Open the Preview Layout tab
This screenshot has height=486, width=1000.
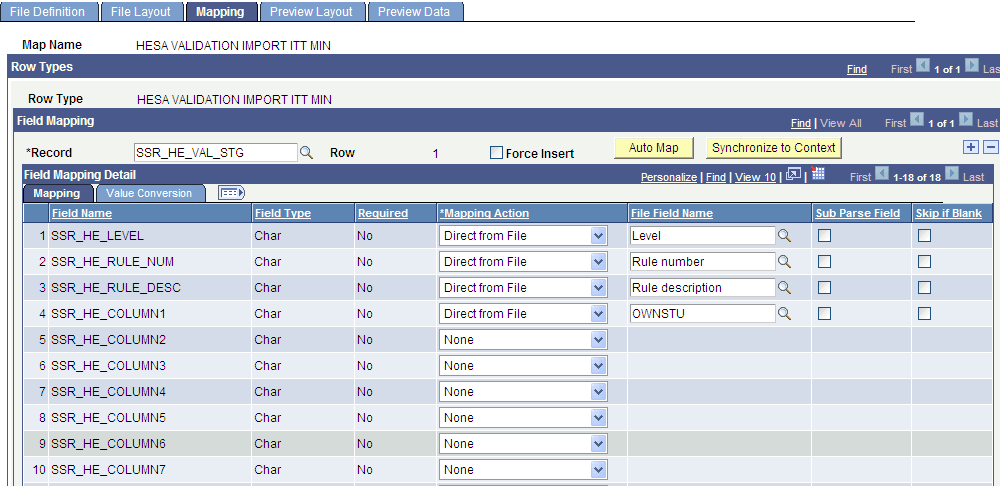(x=312, y=11)
